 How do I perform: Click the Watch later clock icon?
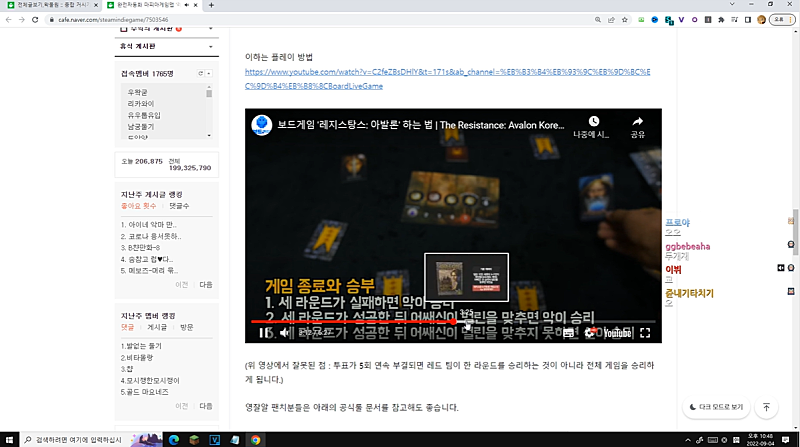[593, 121]
